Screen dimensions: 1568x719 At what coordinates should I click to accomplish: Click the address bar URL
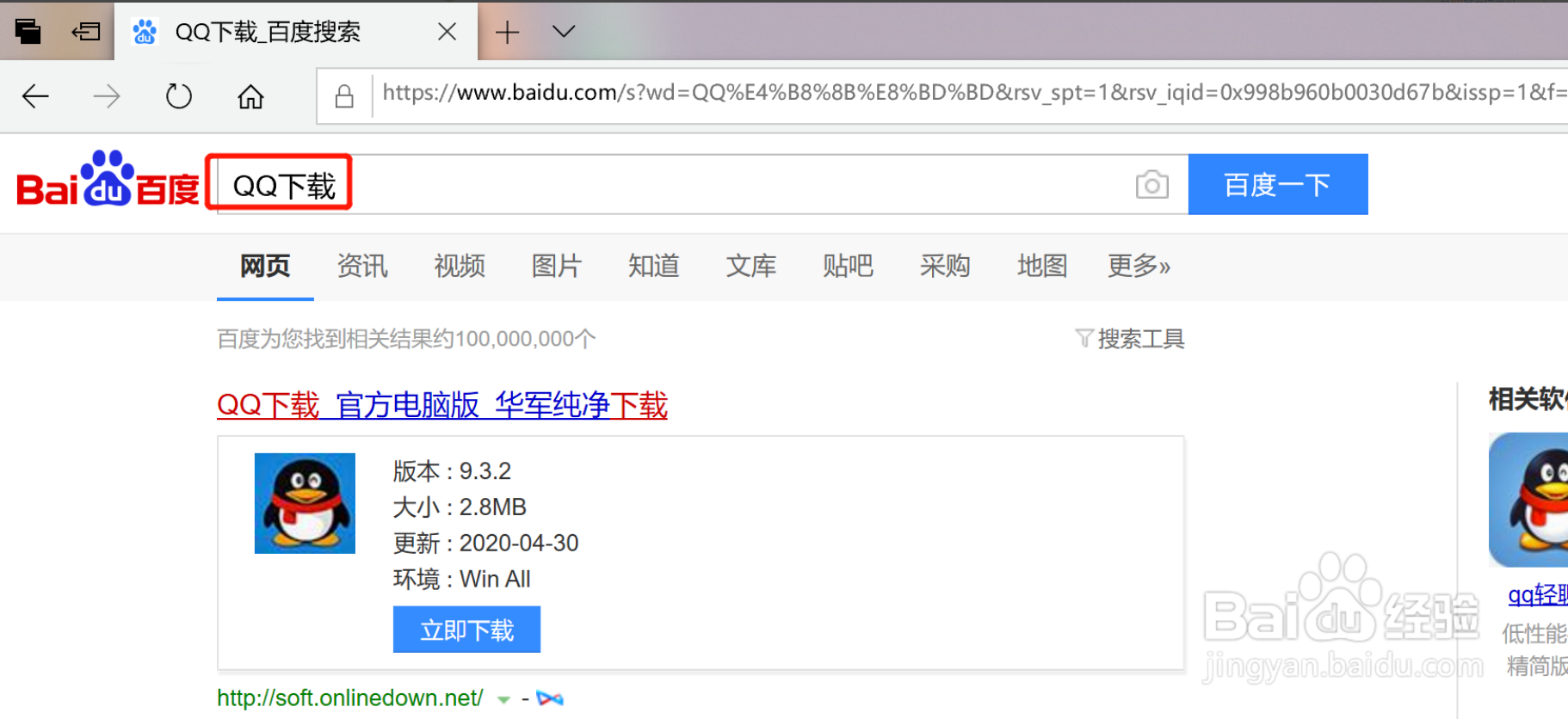[972, 93]
